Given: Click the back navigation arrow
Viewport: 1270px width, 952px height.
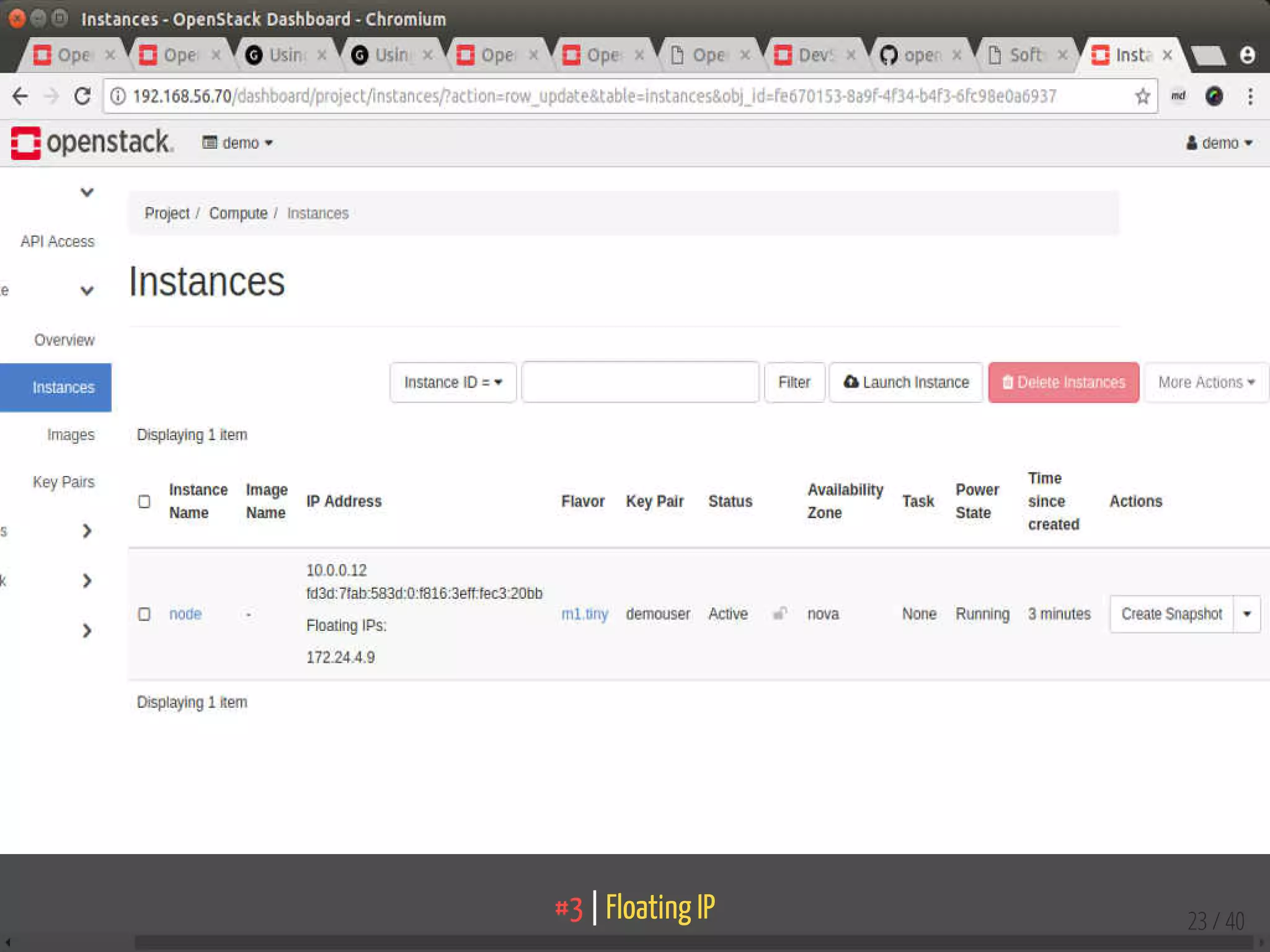Looking at the screenshot, I should coord(20,96).
